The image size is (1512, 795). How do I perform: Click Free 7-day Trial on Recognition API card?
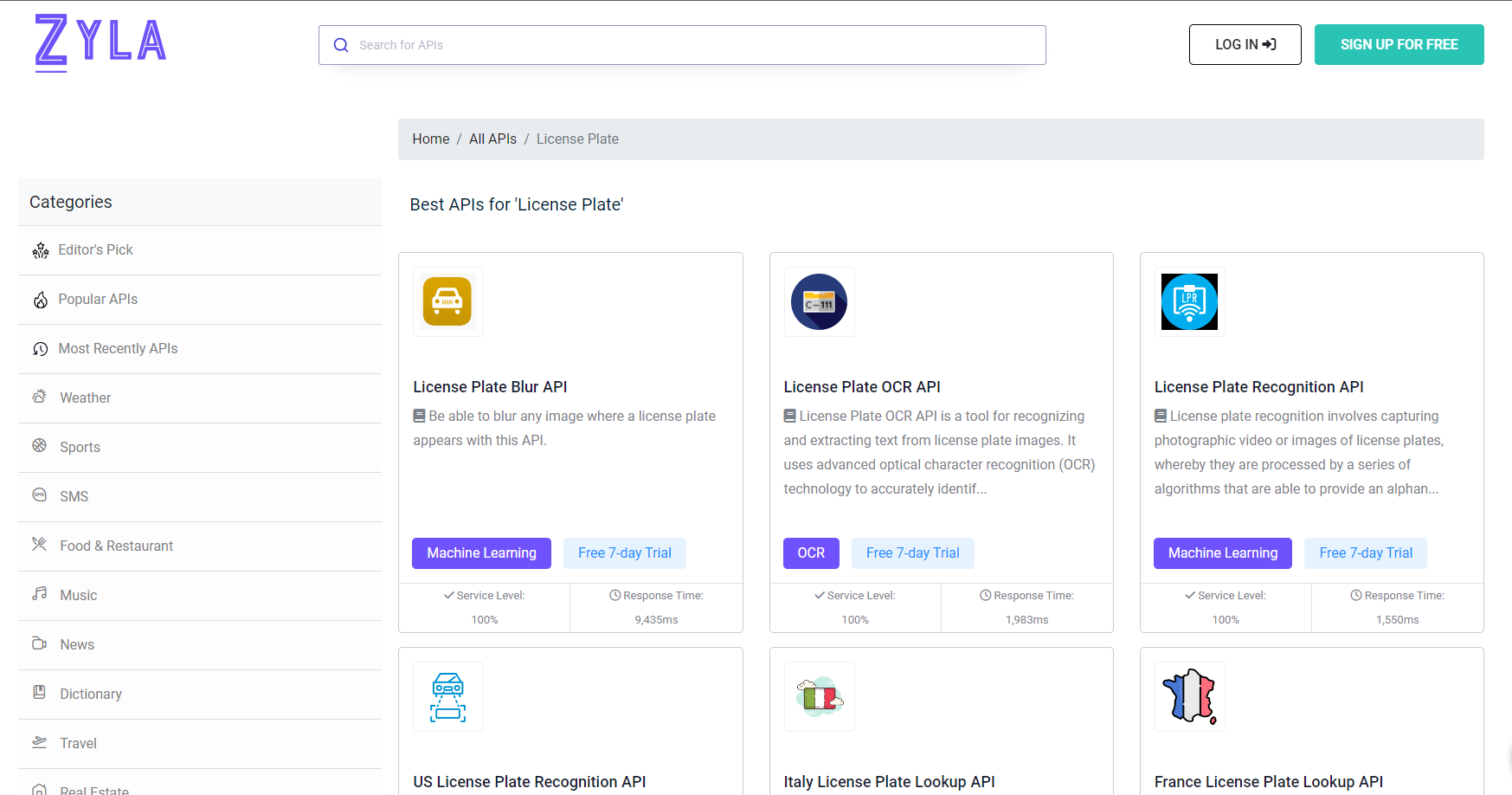click(1366, 553)
